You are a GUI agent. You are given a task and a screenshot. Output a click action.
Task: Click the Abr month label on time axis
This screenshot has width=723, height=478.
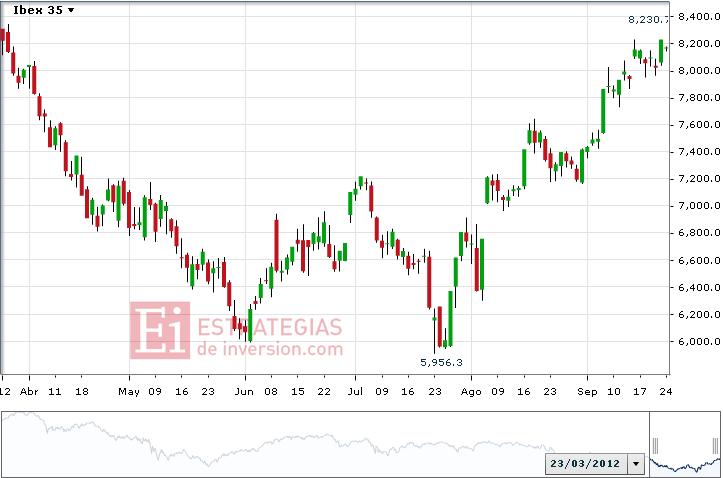coord(29,391)
